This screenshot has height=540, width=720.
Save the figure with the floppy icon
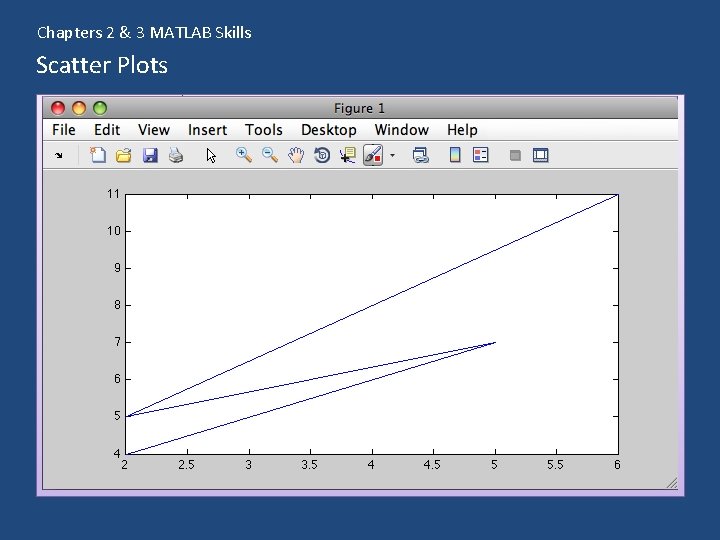point(150,155)
